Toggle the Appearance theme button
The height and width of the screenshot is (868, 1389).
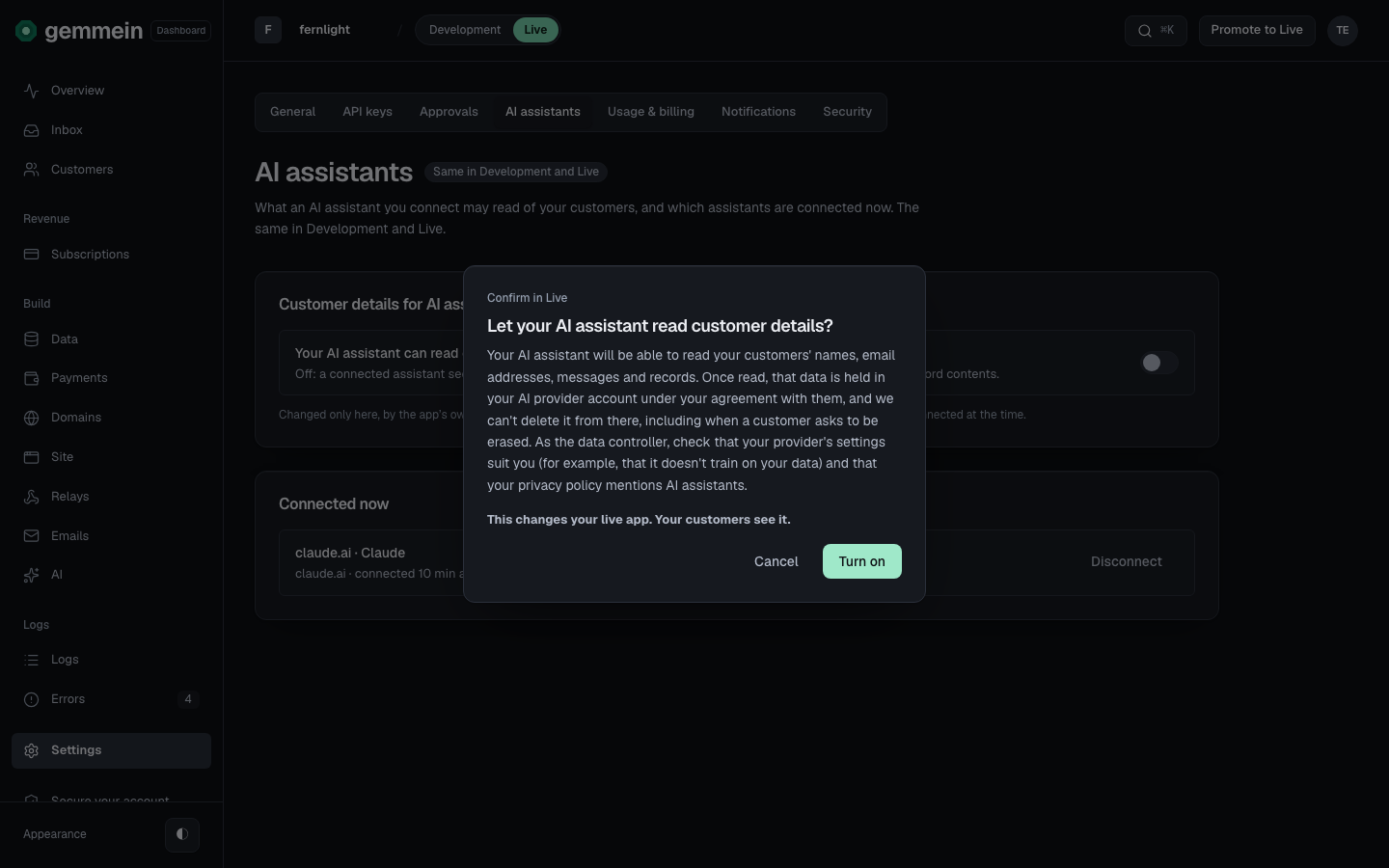click(182, 834)
